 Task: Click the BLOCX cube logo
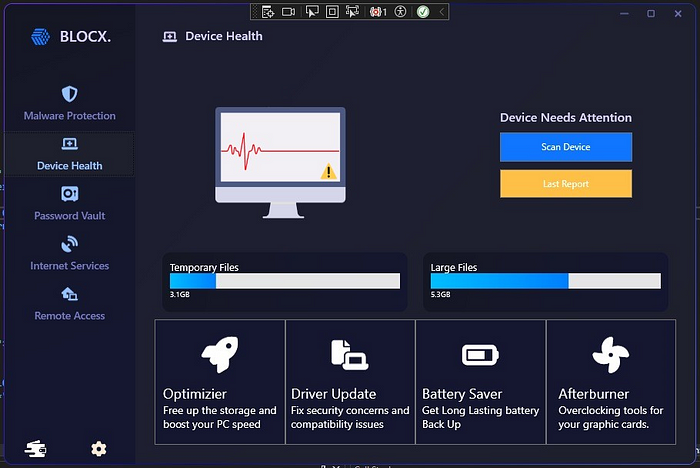tap(41, 37)
